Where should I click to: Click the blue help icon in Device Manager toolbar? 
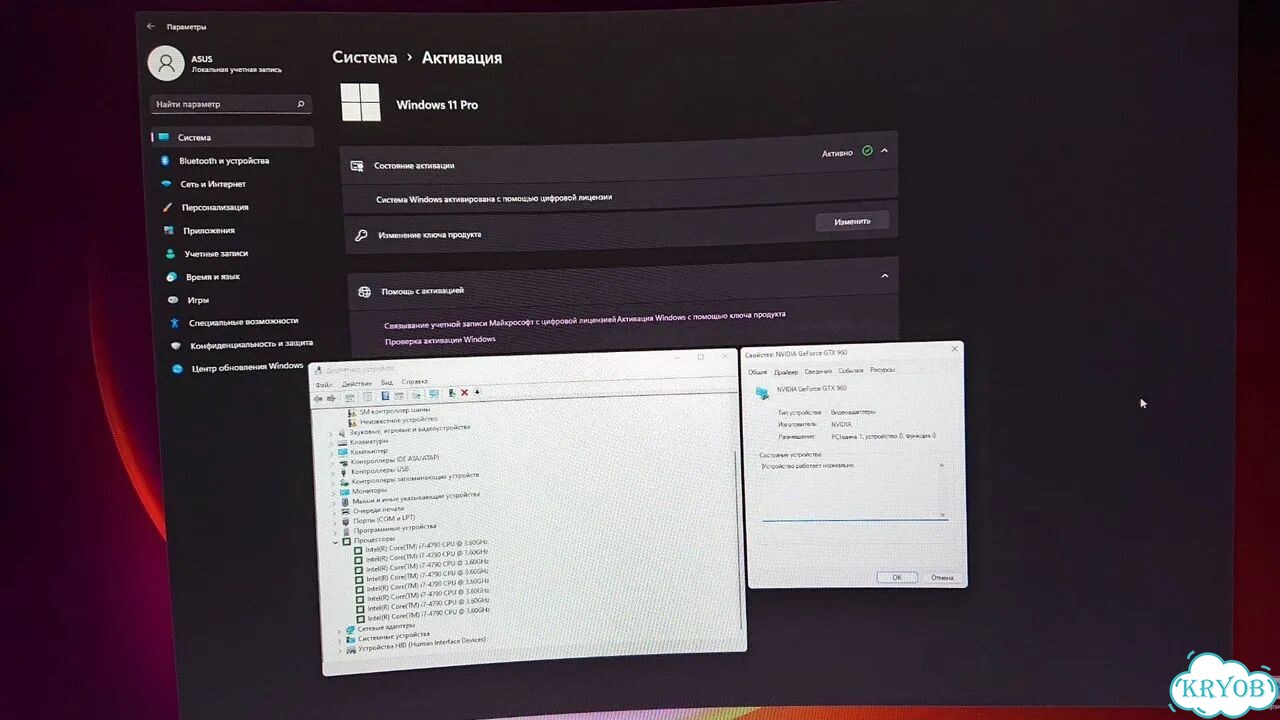(385, 396)
